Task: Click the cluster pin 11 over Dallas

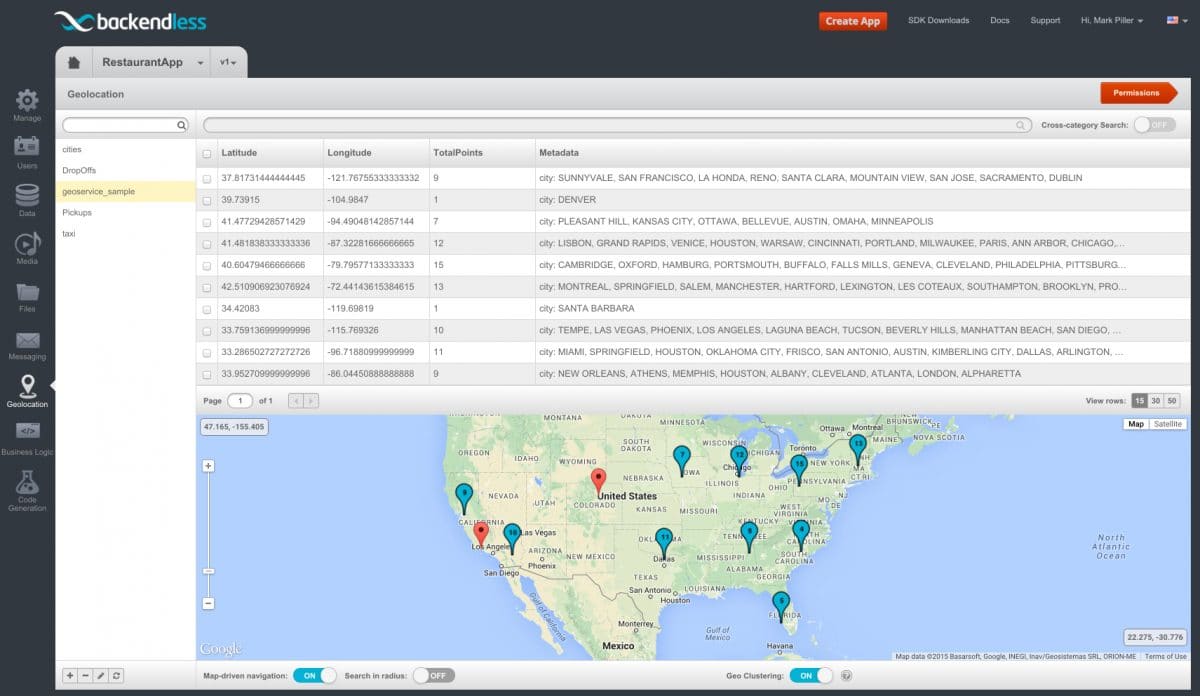Action: click(664, 542)
